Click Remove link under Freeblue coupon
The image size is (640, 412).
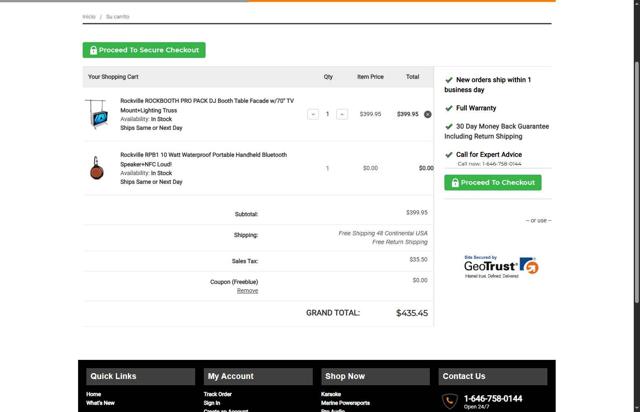247,291
